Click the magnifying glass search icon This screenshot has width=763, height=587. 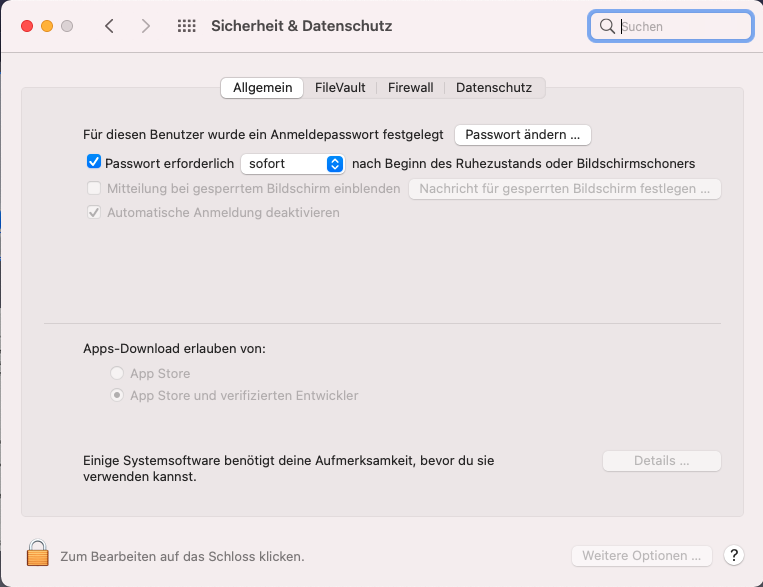click(x=607, y=27)
